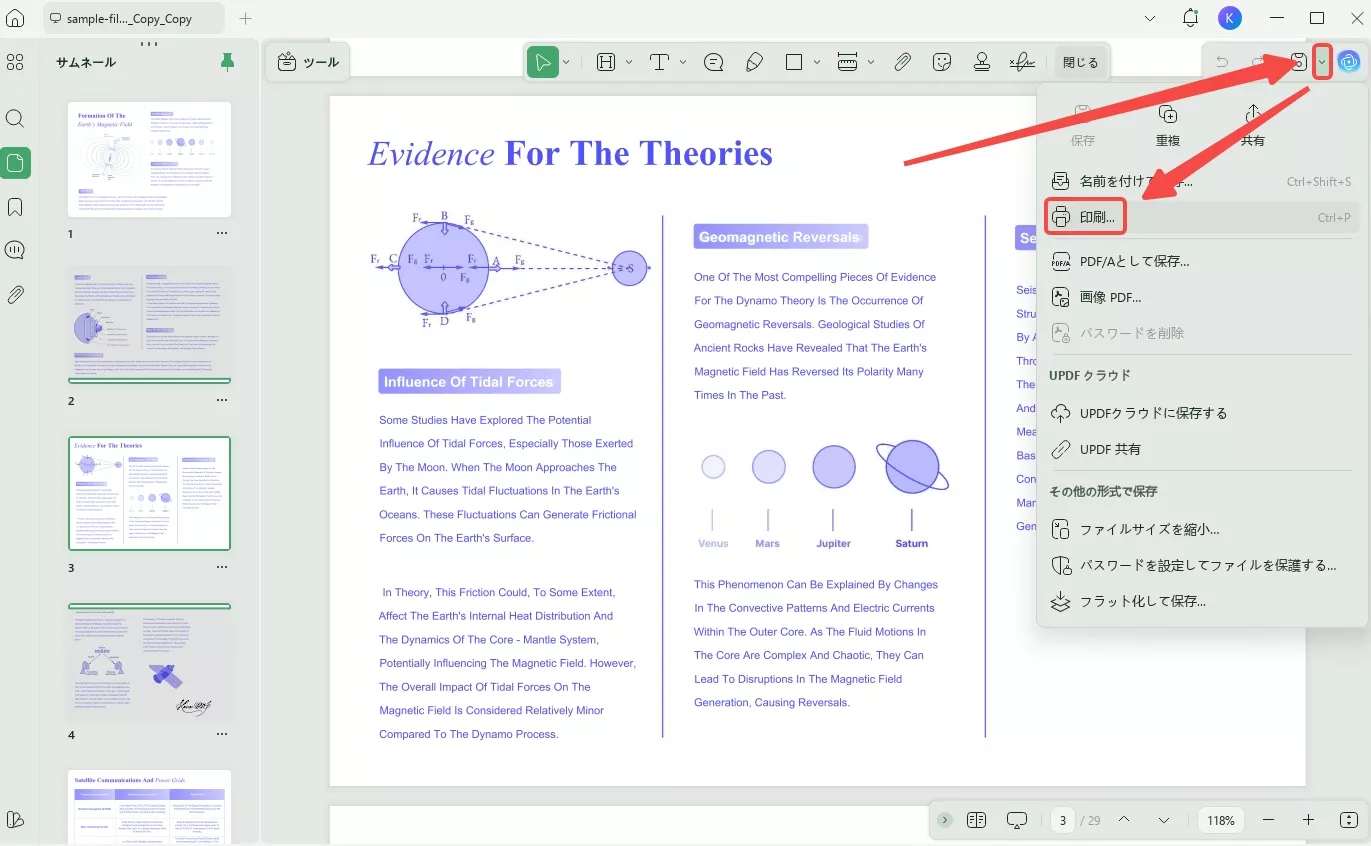Expand the measurement tool dropdown arrow
The height and width of the screenshot is (846, 1371).
871,62
